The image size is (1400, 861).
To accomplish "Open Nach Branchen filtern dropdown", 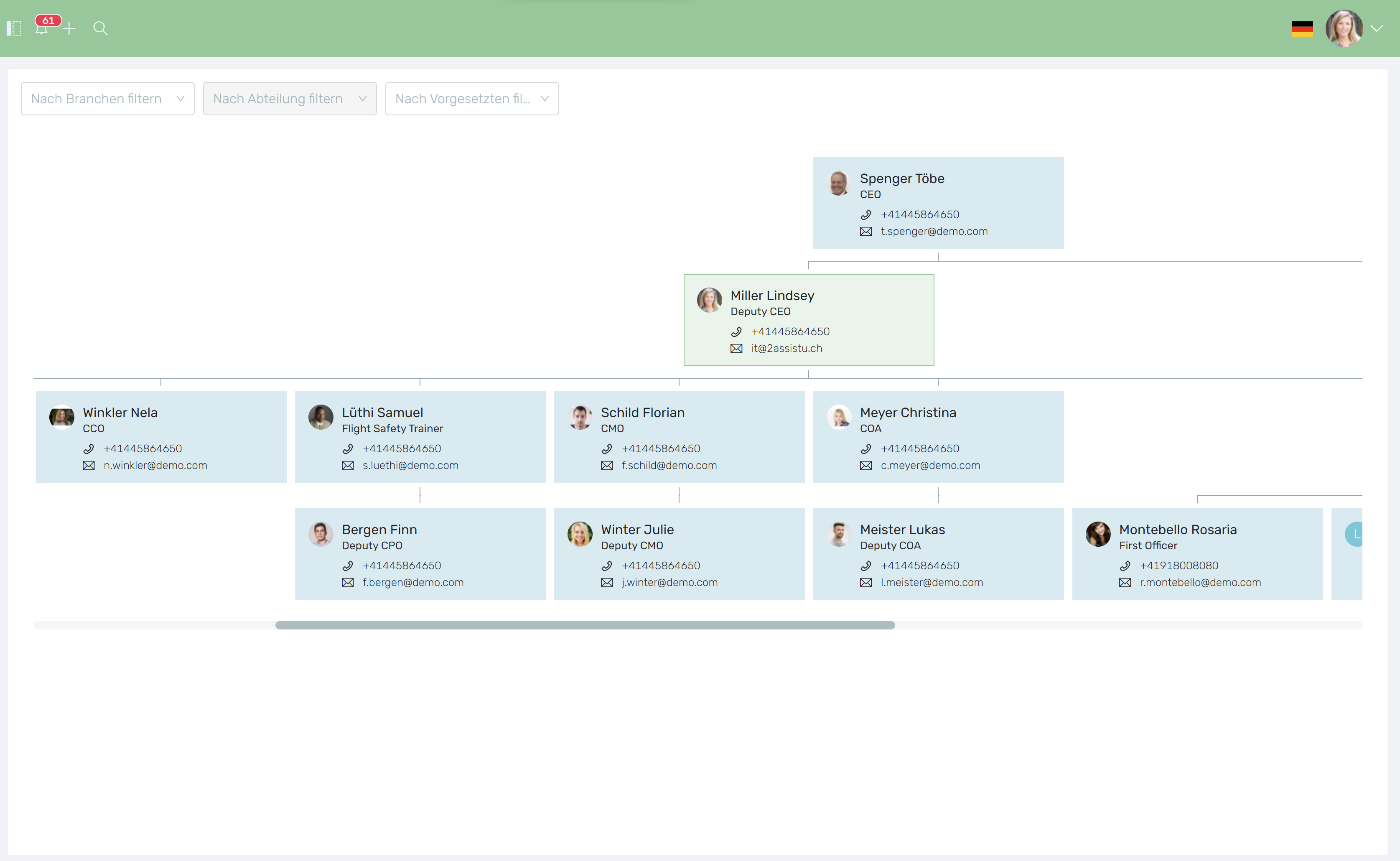I will [x=107, y=99].
